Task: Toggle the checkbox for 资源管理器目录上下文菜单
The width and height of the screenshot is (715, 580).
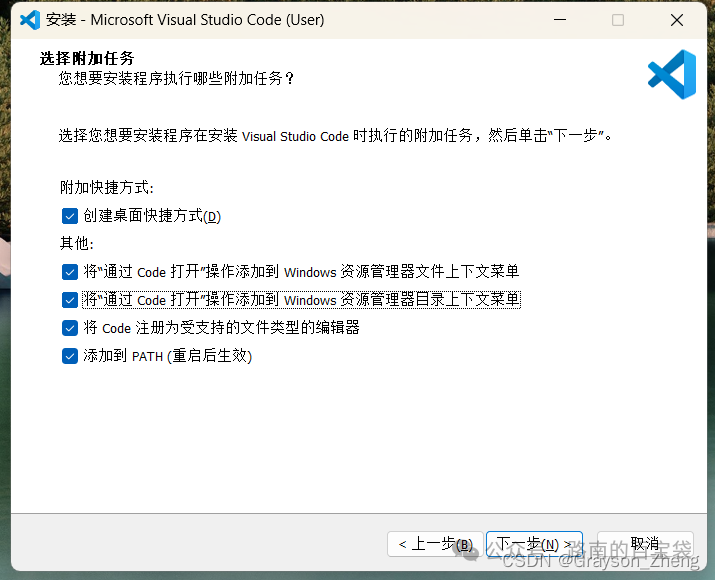Action: 70,300
